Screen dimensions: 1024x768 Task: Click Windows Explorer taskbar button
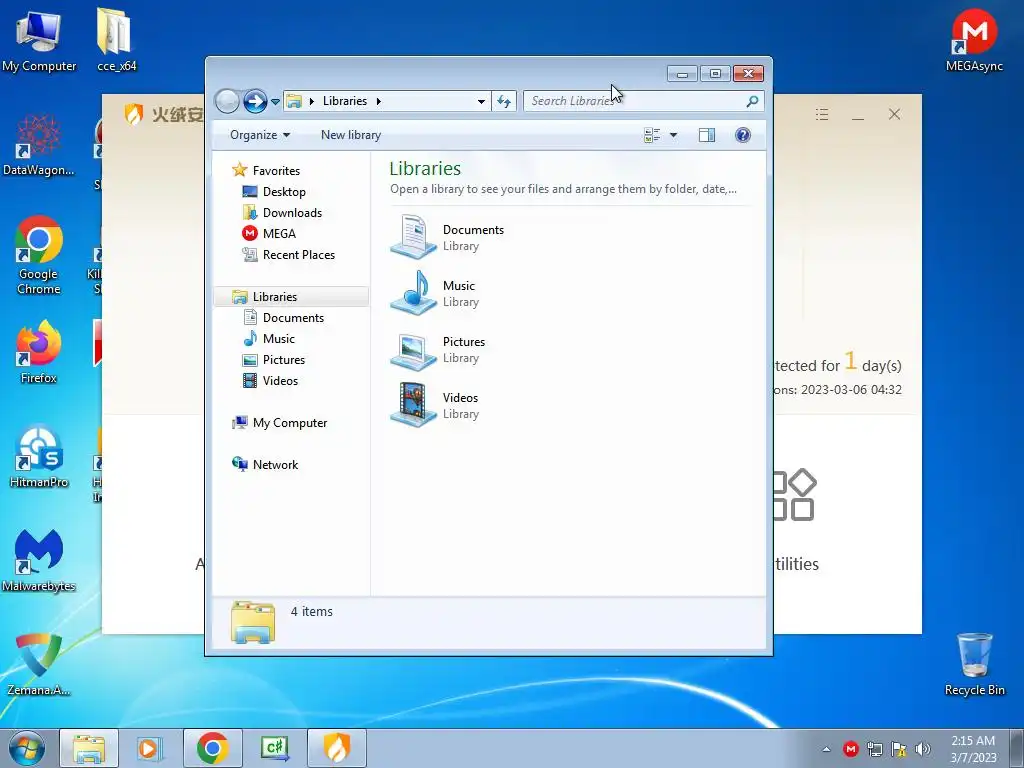[x=89, y=748]
